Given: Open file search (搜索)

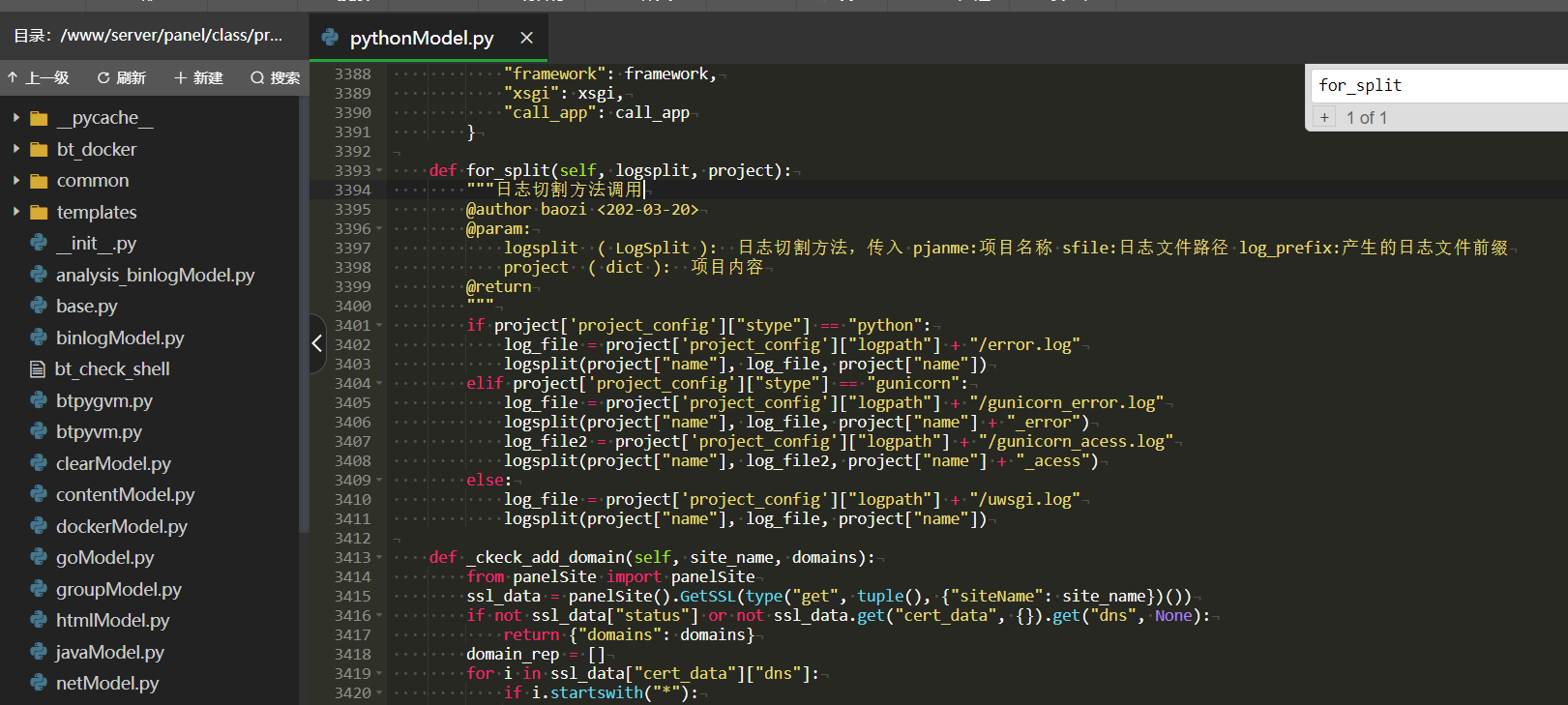Looking at the screenshot, I should click(276, 77).
